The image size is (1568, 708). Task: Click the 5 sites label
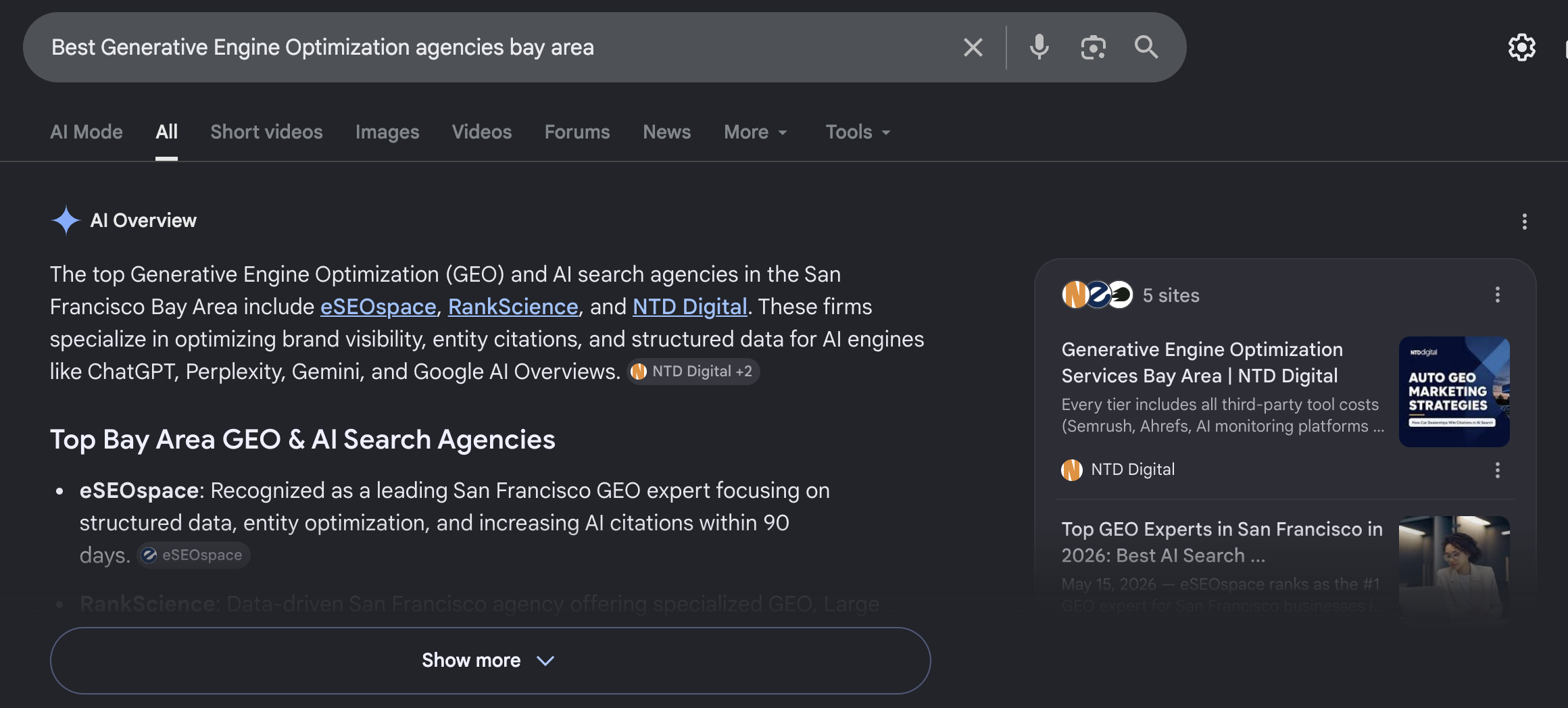point(1171,295)
